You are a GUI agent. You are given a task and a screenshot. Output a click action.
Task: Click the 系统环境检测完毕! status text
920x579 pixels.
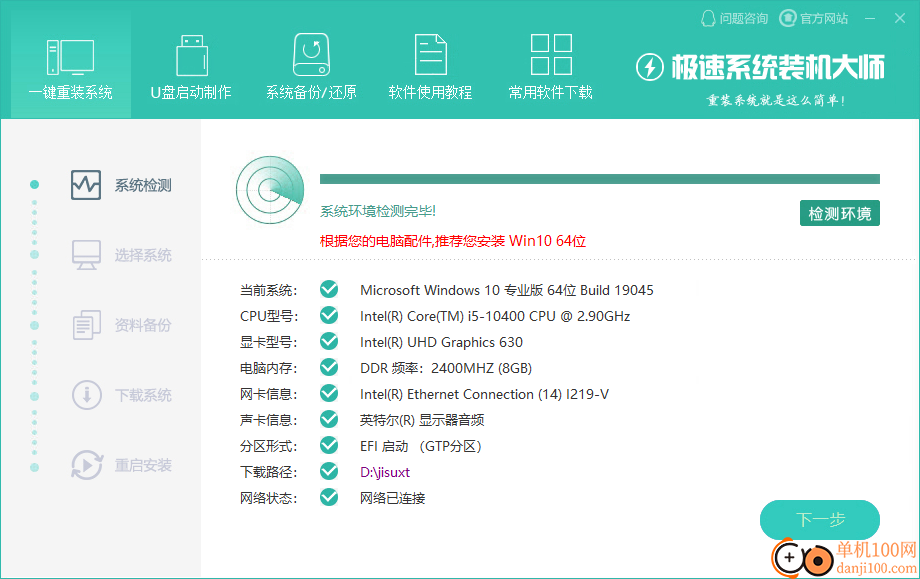point(378,211)
